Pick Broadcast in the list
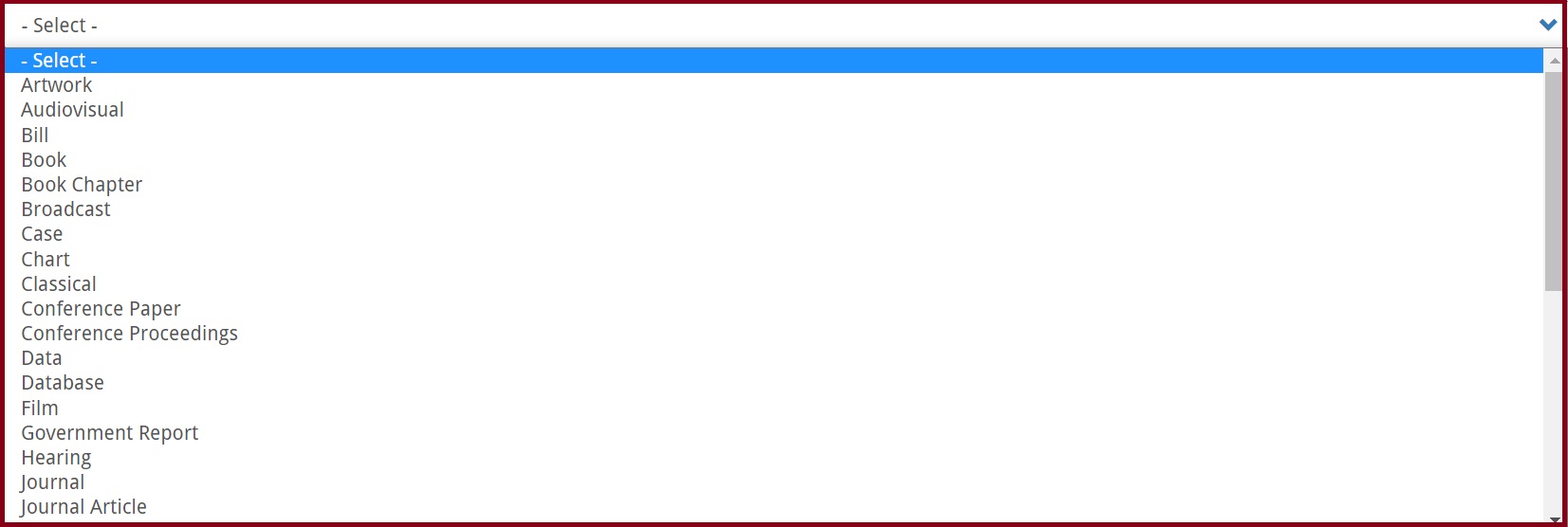1568x527 pixels. coord(774,209)
